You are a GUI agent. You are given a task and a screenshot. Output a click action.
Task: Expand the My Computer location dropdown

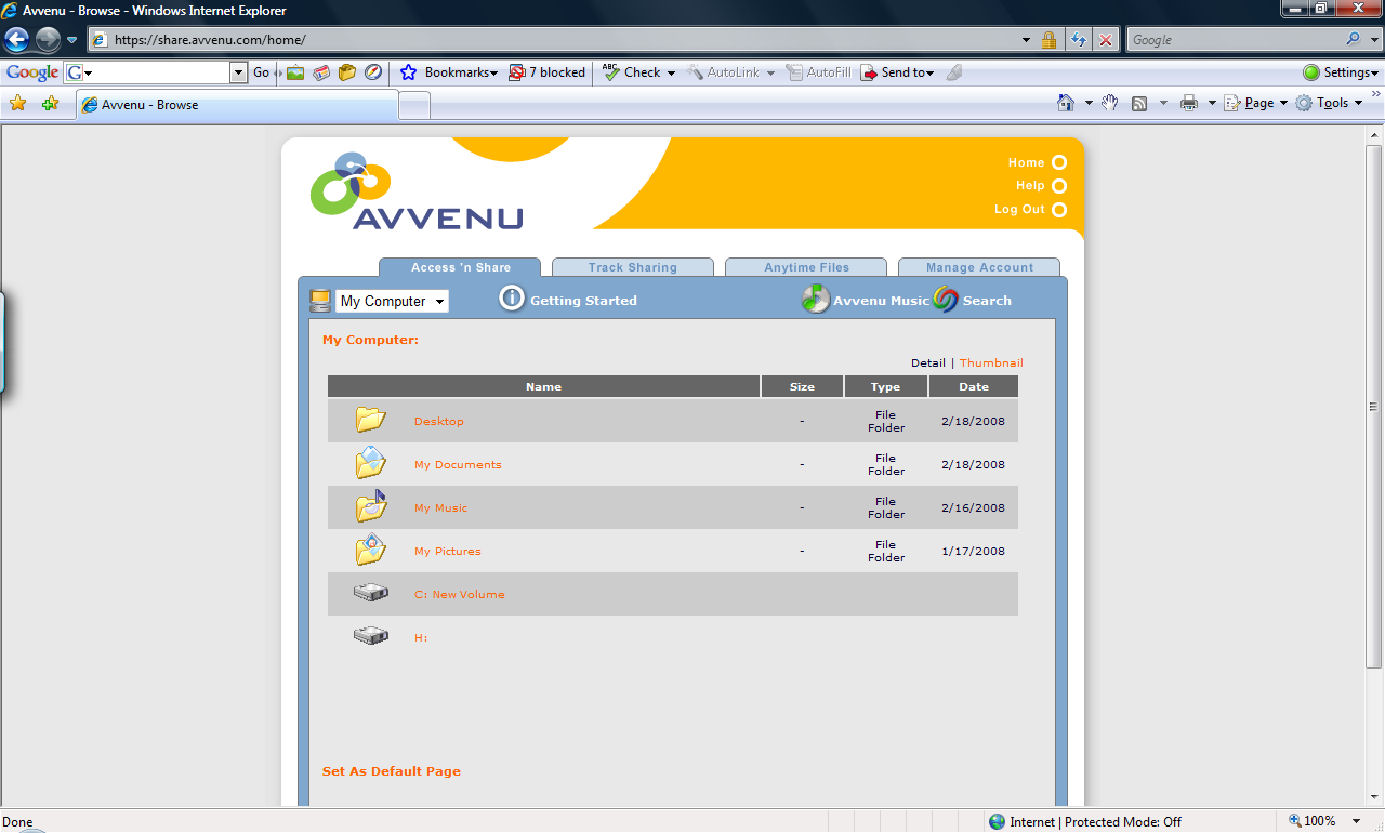(392, 301)
